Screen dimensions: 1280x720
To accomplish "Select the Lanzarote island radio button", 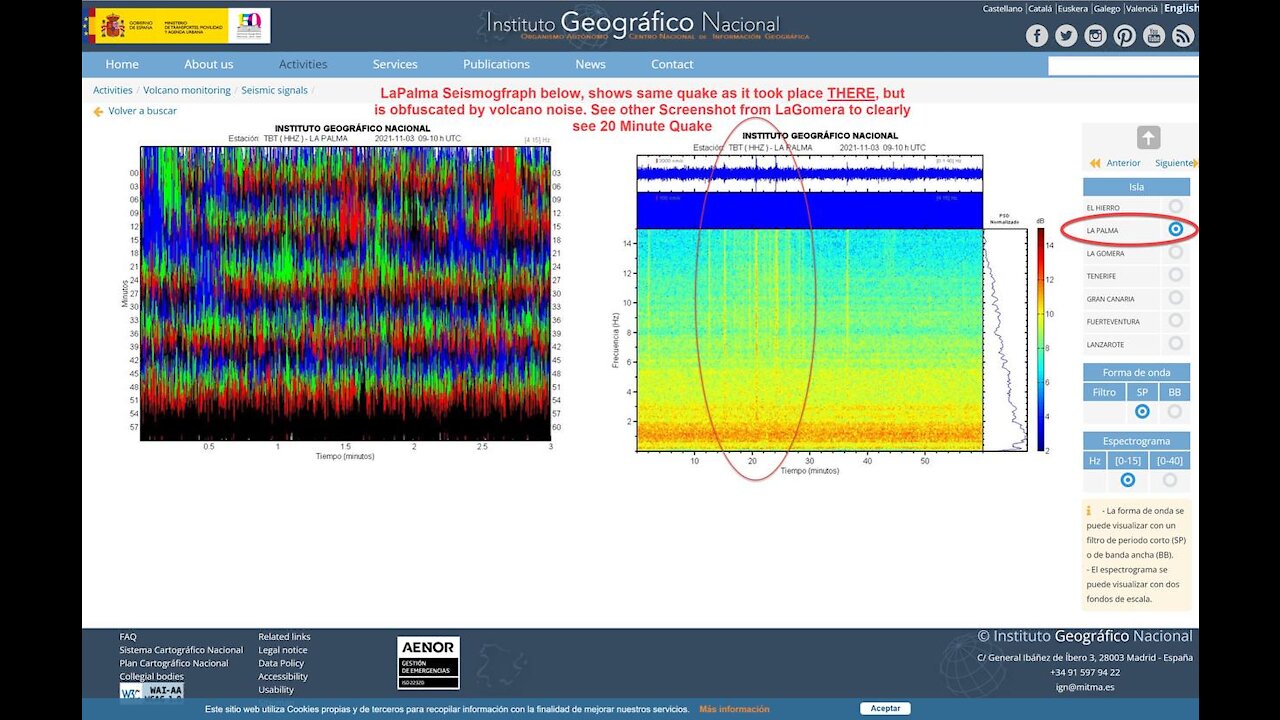I will (1175, 344).
